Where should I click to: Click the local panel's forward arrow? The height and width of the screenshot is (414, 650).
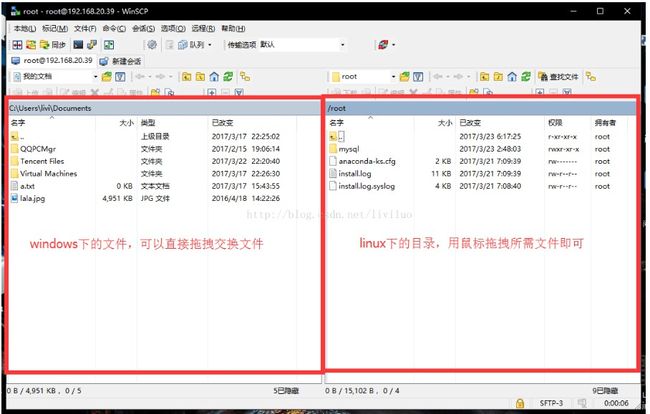click(x=160, y=77)
